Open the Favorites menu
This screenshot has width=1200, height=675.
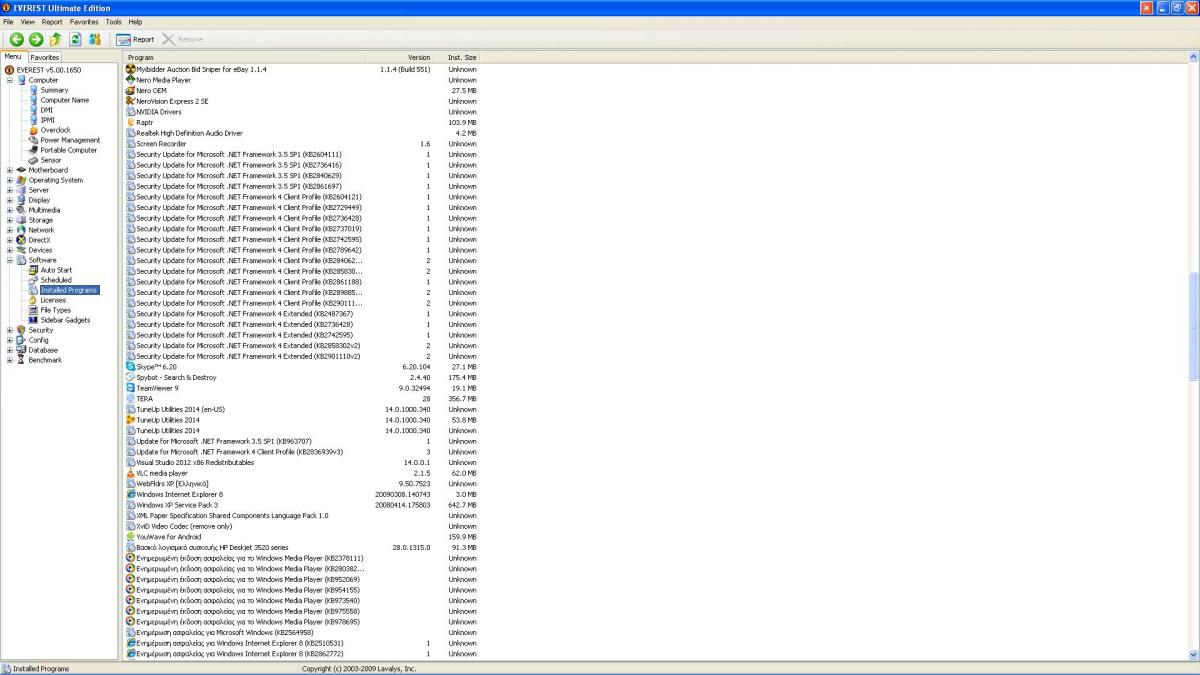coord(84,21)
